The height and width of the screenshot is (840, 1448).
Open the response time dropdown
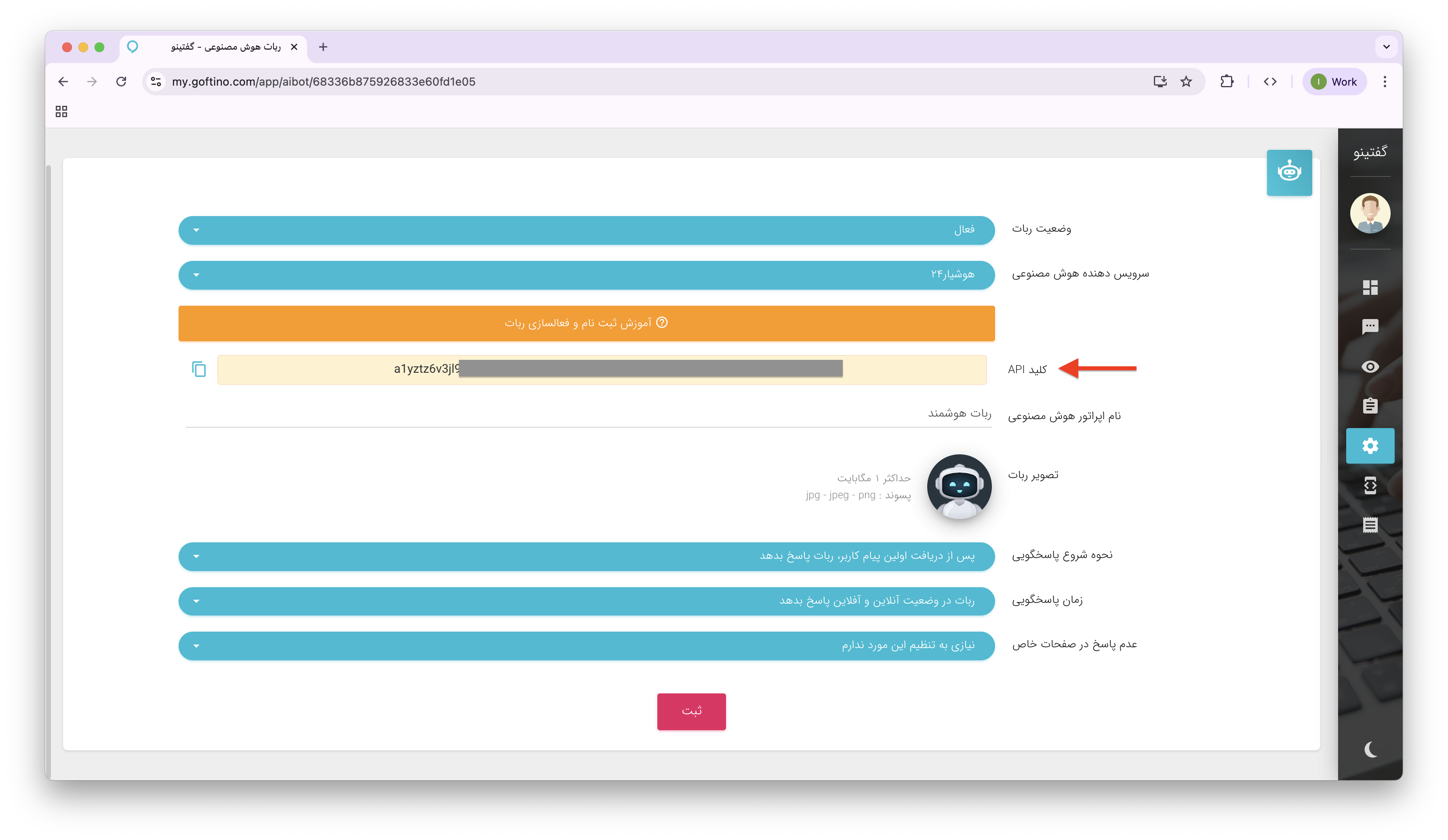[586, 601]
